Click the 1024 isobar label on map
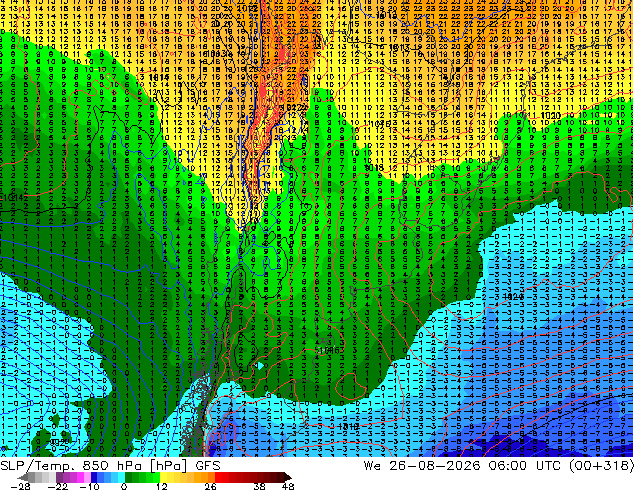Image resolution: width=634 pixels, height=490 pixels. coord(514,296)
